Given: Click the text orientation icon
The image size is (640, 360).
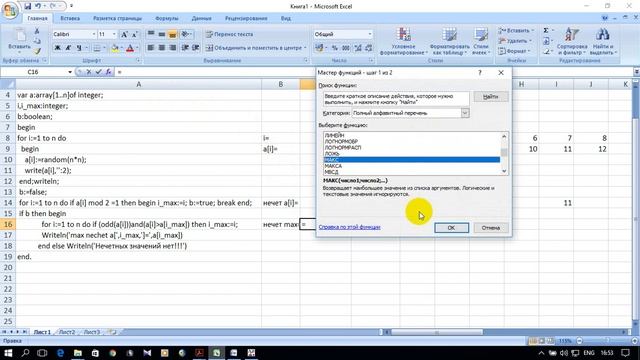Looking at the screenshot, I should [186, 34].
